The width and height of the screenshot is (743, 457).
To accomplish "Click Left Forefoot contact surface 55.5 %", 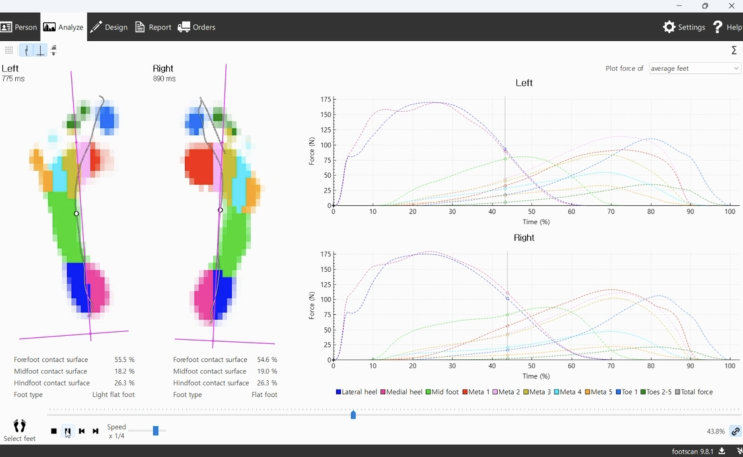I will [x=74, y=360].
